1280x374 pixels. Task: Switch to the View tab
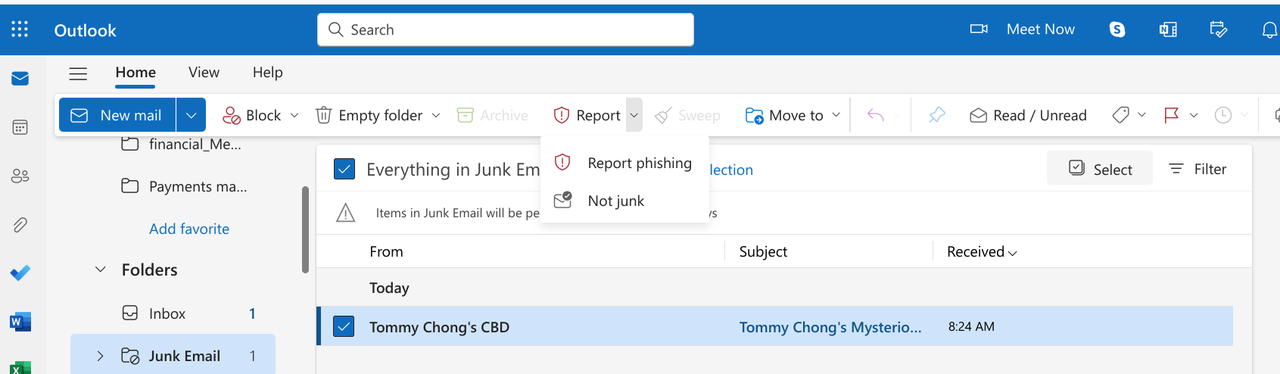204,72
